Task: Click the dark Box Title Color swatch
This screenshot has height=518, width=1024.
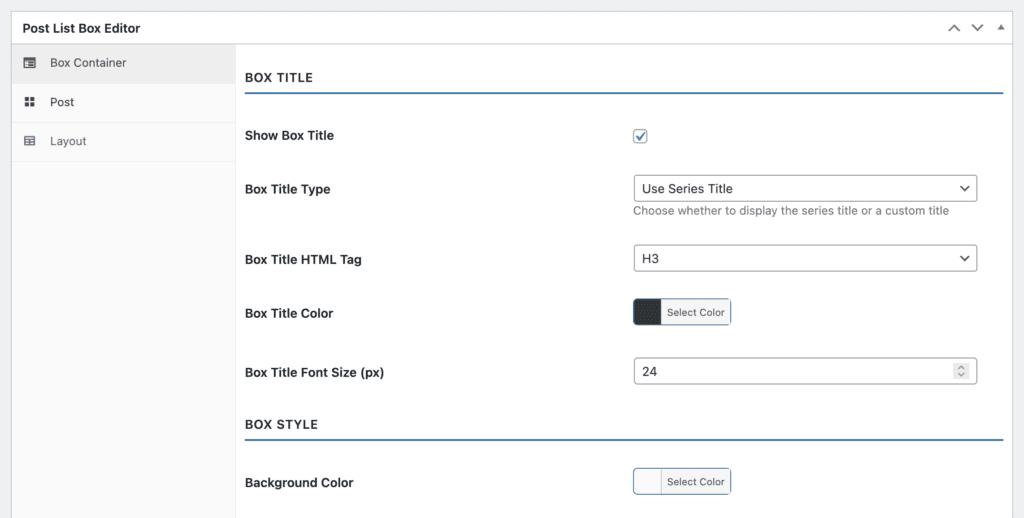Action: 647,312
